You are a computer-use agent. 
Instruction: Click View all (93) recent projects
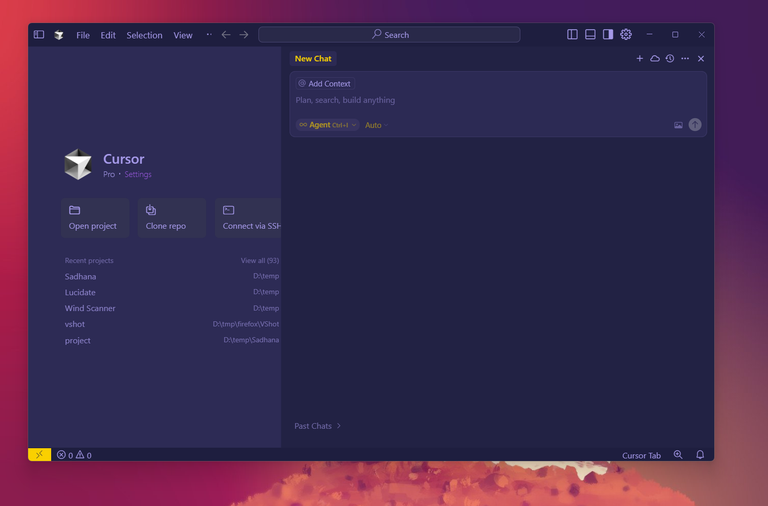pyautogui.click(x=260, y=261)
